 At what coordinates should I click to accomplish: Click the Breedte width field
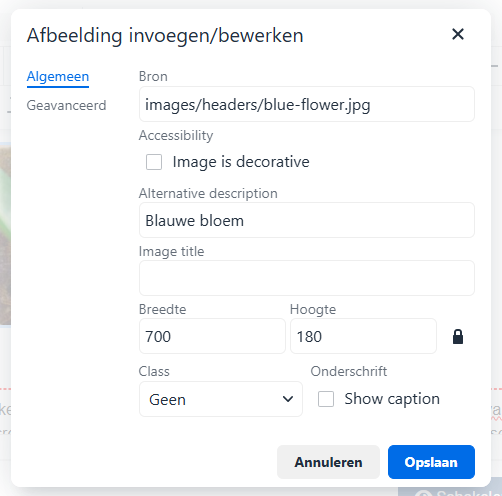point(212,336)
